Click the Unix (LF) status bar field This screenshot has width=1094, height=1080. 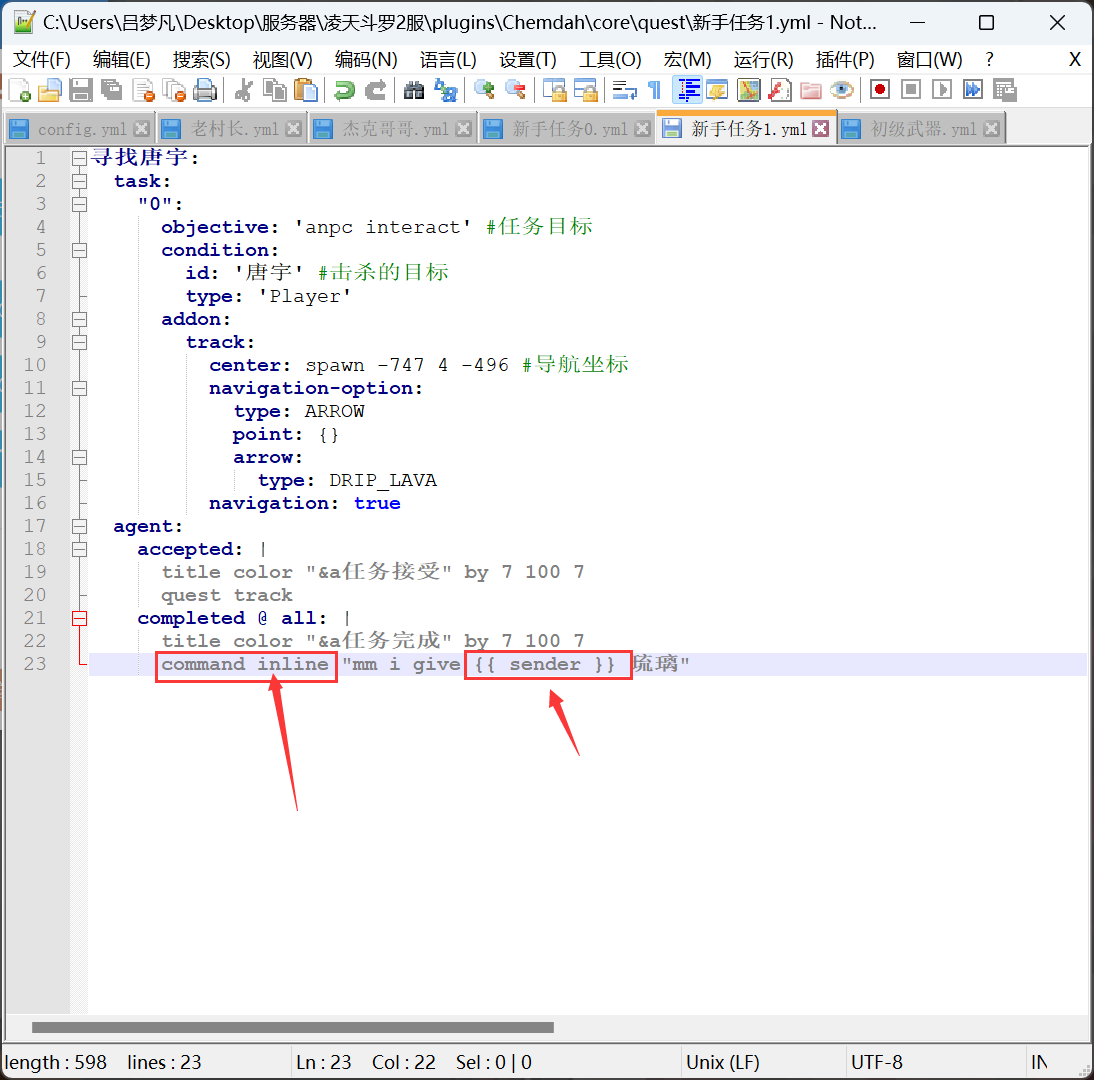click(x=722, y=1062)
